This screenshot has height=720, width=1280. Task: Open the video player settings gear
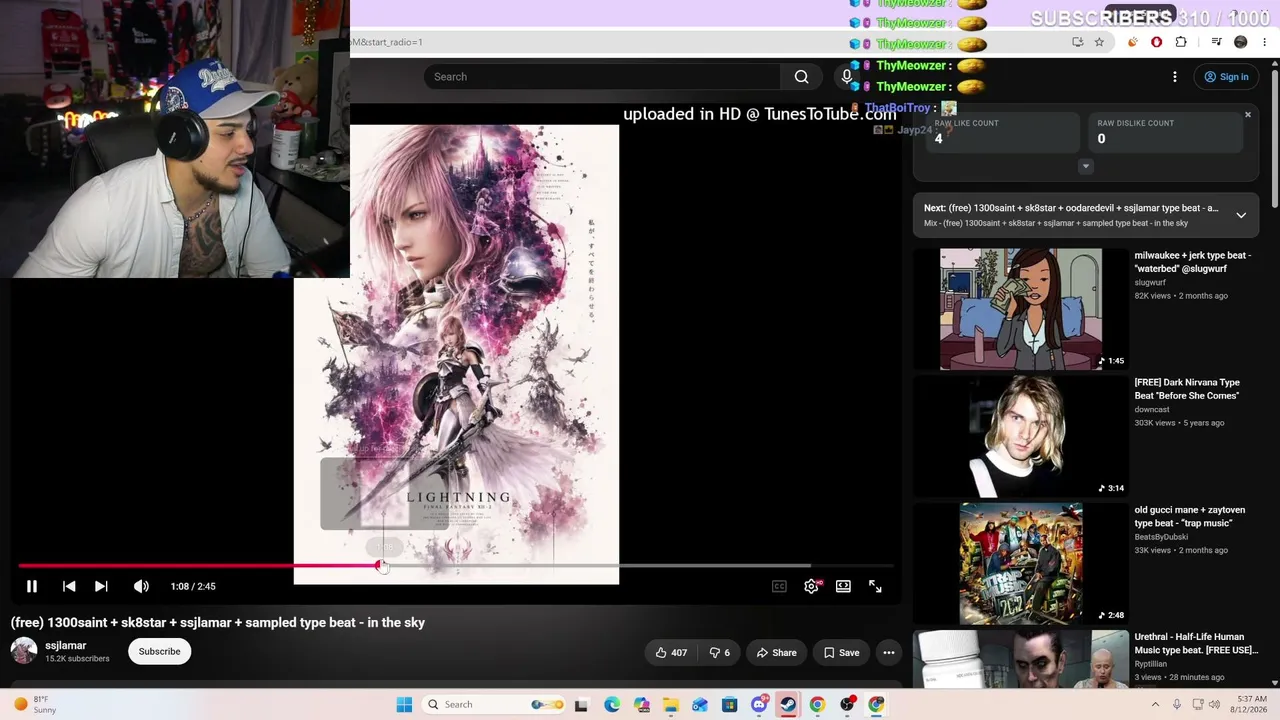pyautogui.click(x=811, y=587)
